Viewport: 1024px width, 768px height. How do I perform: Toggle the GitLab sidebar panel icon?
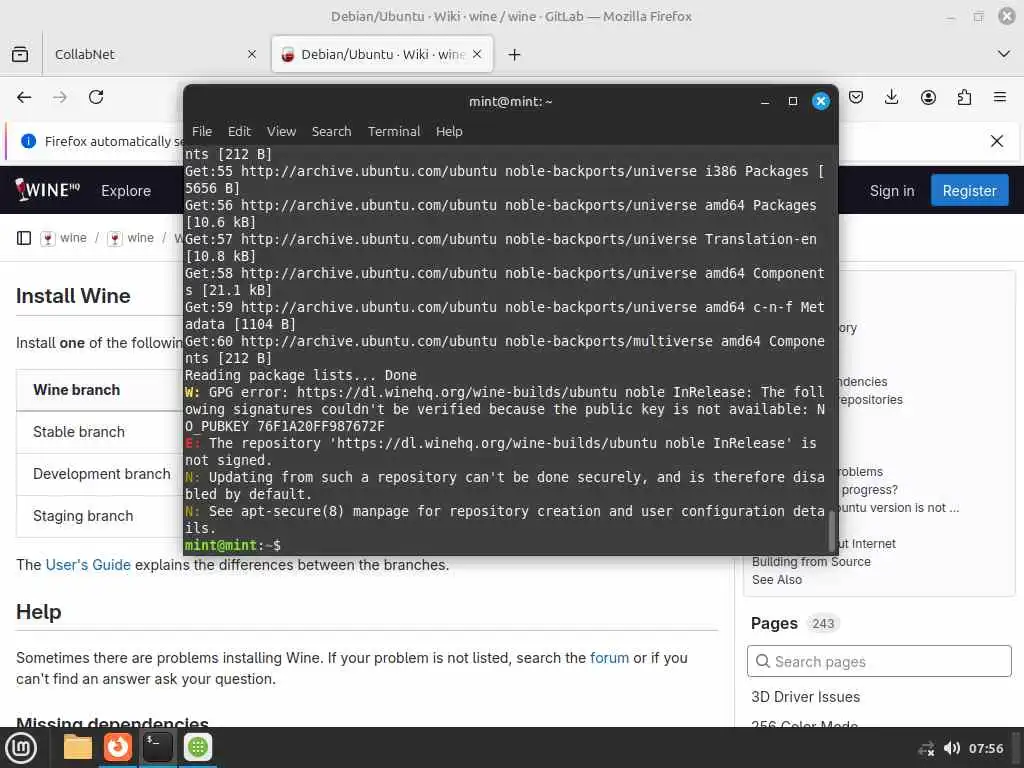(24, 238)
